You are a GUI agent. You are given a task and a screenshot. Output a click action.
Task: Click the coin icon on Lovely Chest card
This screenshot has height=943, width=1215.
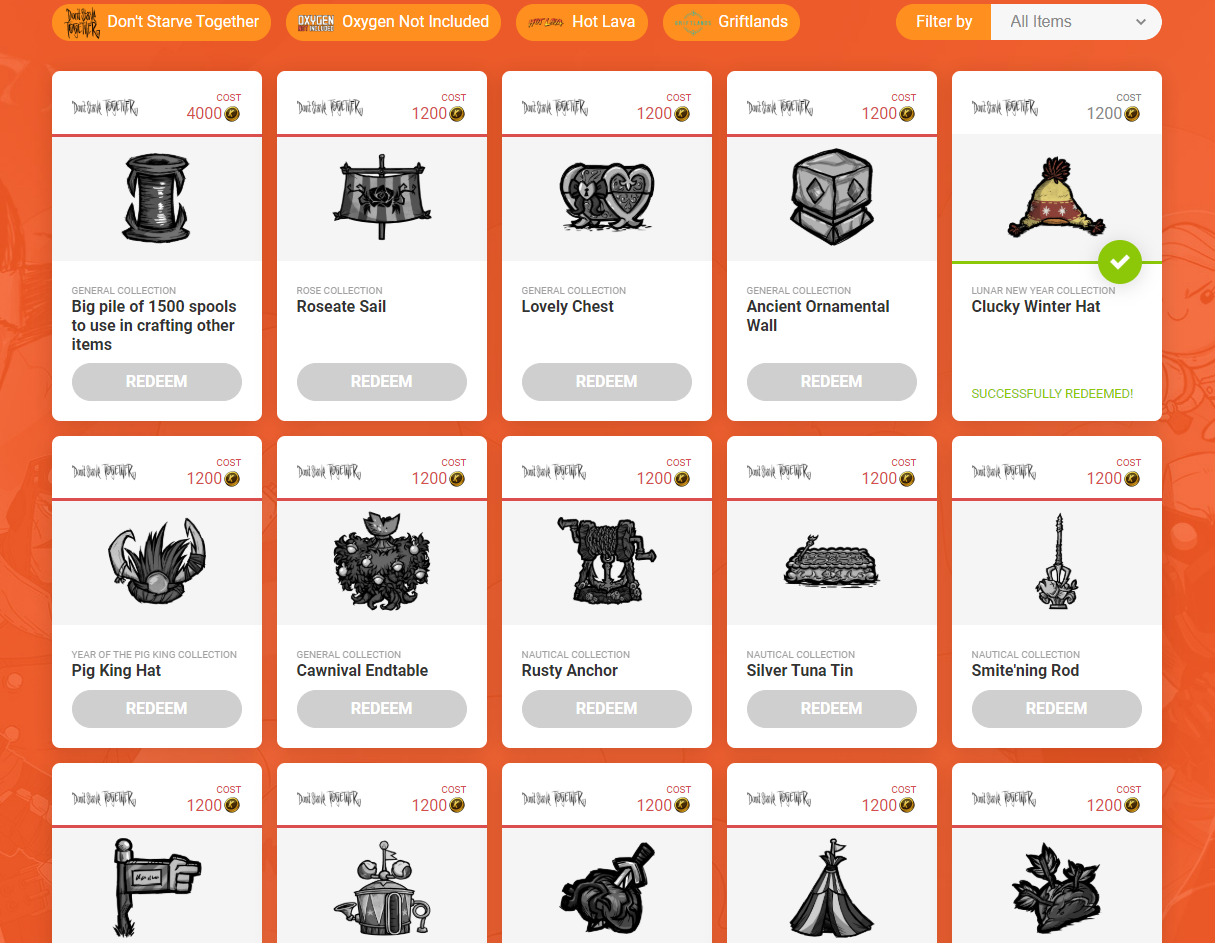pyautogui.click(x=682, y=114)
